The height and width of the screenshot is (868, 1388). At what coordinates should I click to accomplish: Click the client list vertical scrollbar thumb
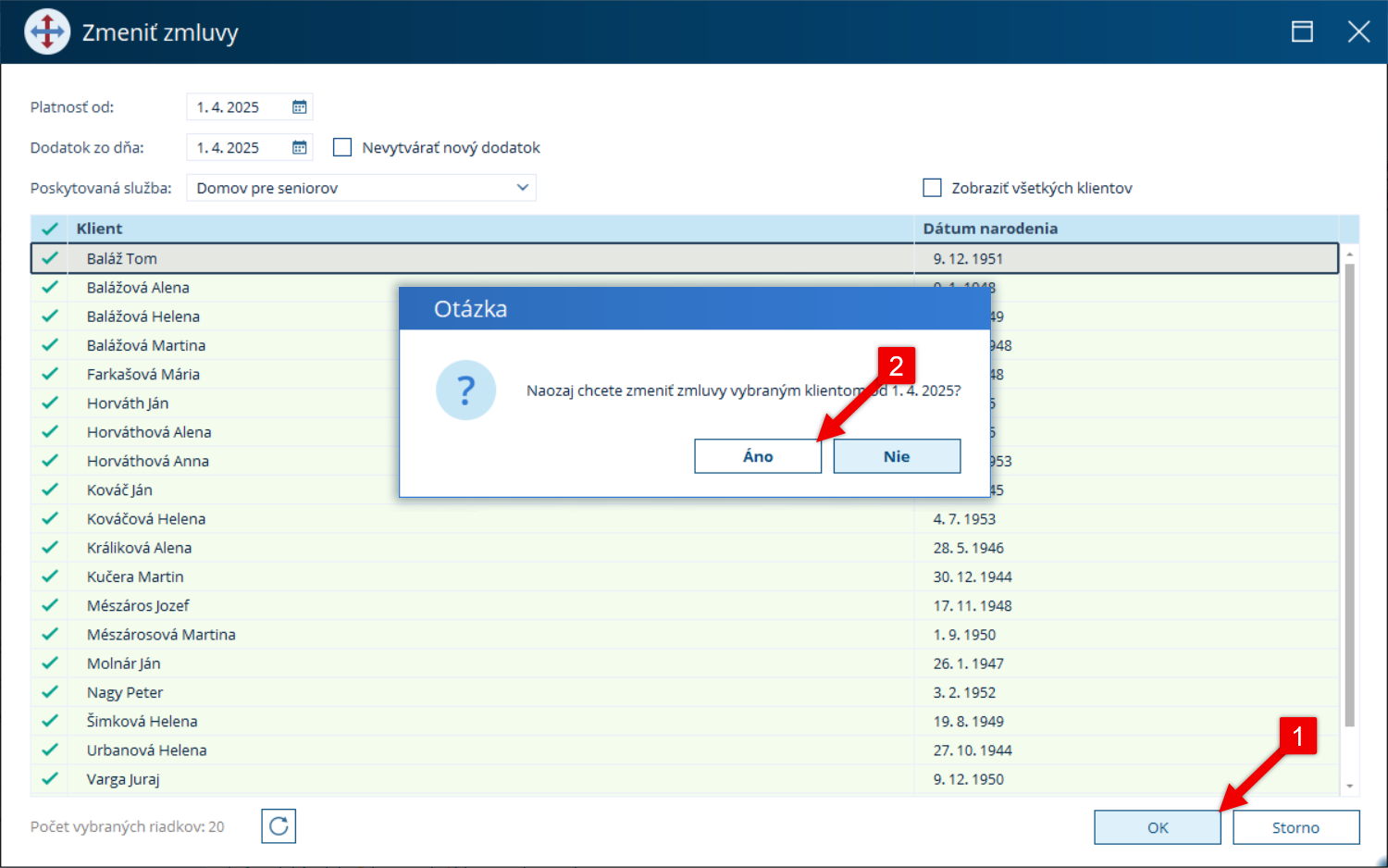click(x=1349, y=495)
